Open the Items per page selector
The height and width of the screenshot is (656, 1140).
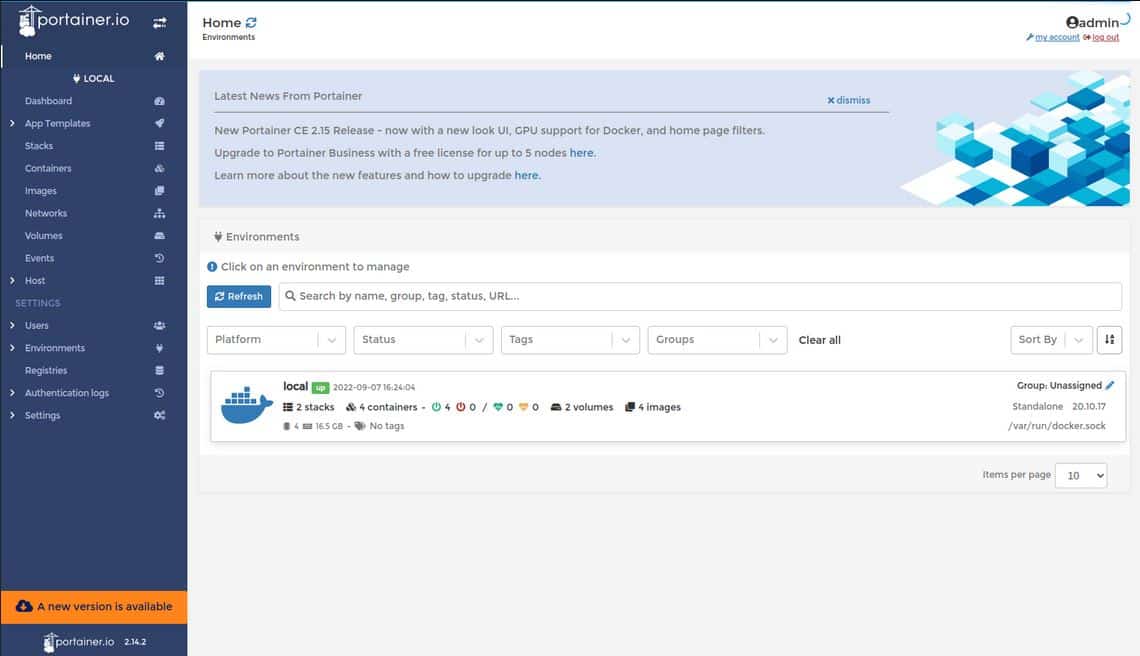point(1080,476)
